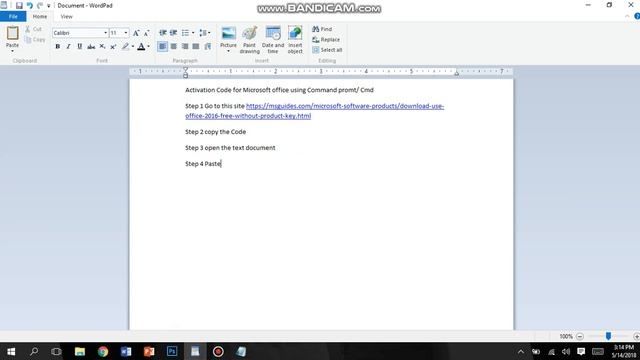Toggle Strikethrough formatting

(91, 47)
